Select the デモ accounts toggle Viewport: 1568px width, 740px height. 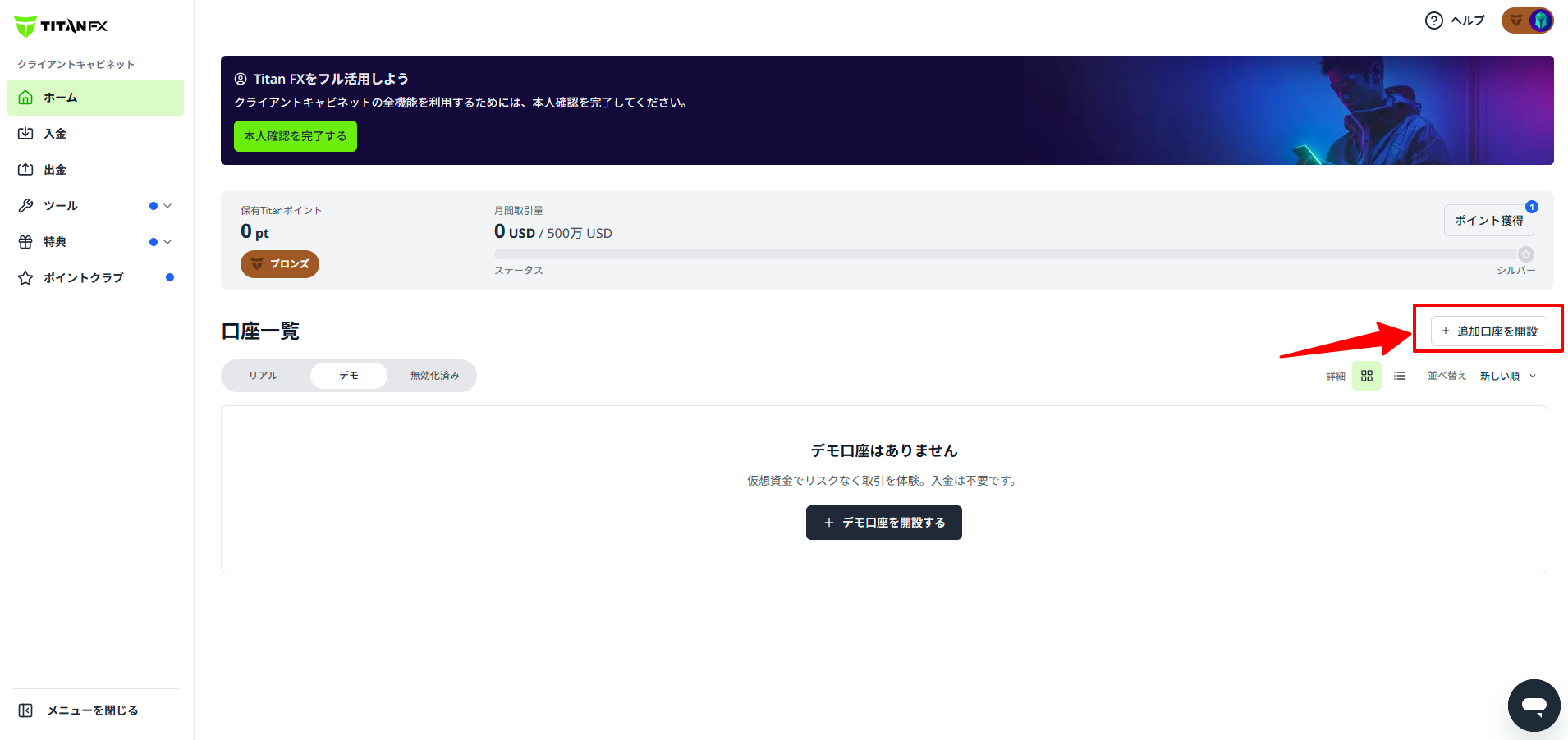pyautogui.click(x=349, y=376)
